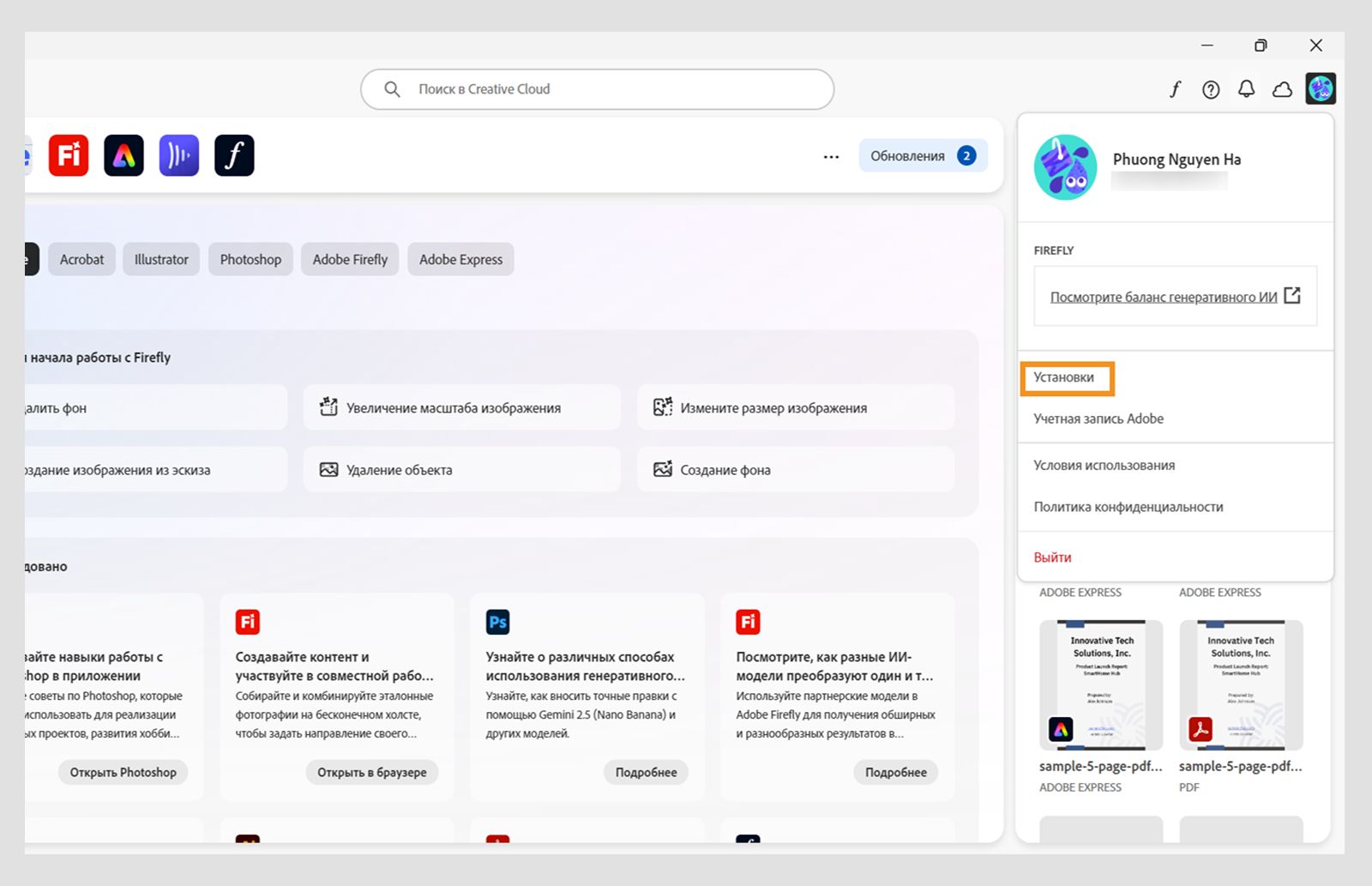1372x886 pixels.
Task: Click Открыть Photoshop button
Action: (123, 772)
